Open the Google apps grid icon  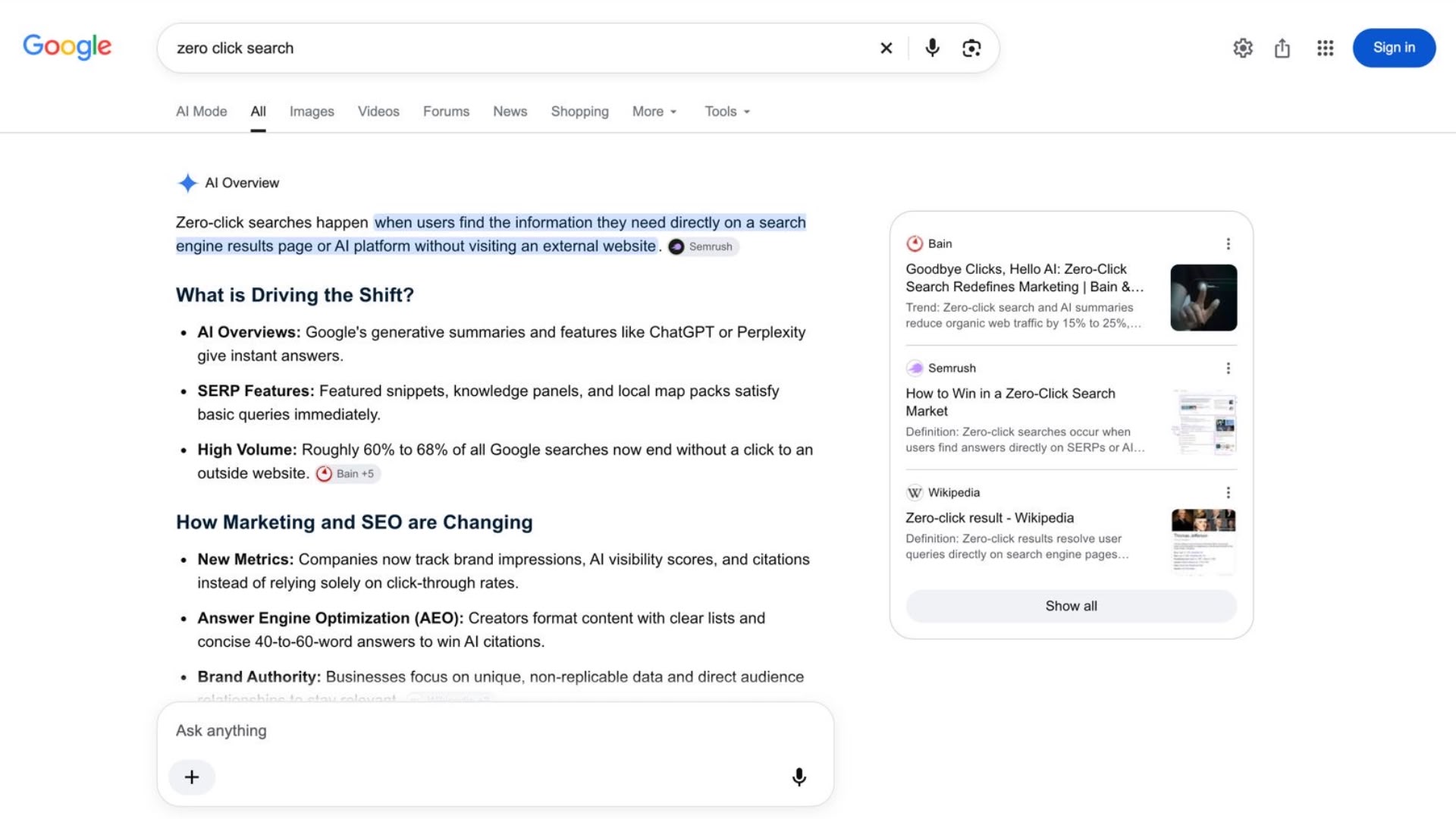pos(1325,48)
